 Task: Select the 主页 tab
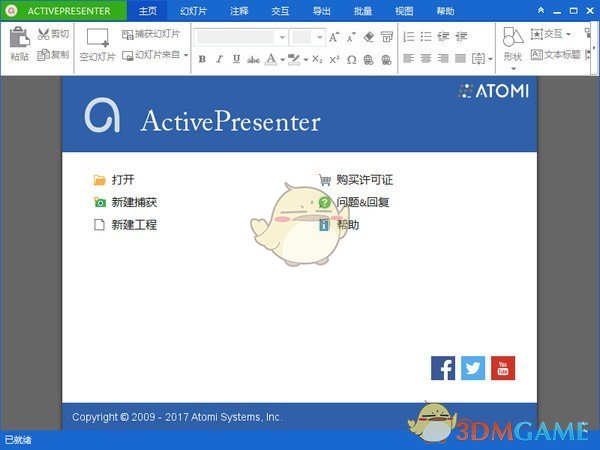tap(148, 11)
